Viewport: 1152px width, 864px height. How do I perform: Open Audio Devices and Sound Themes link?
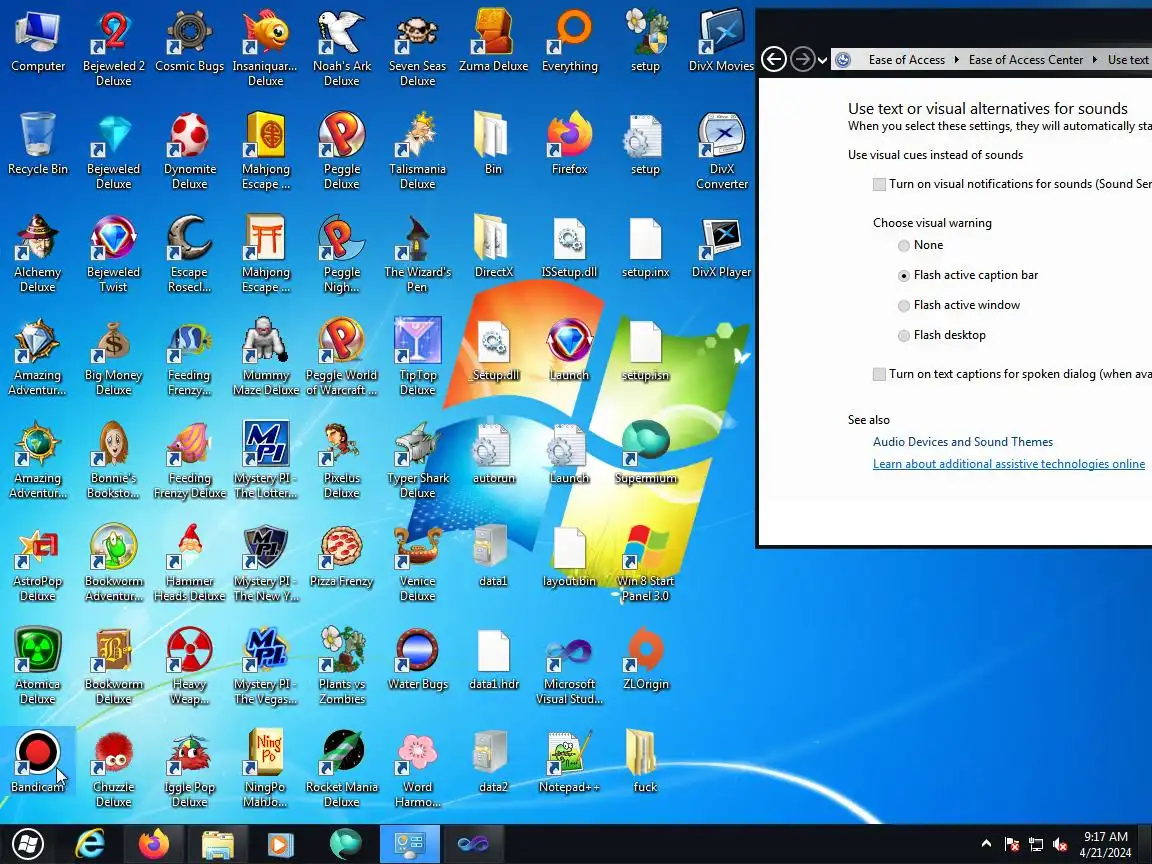(x=962, y=442)
